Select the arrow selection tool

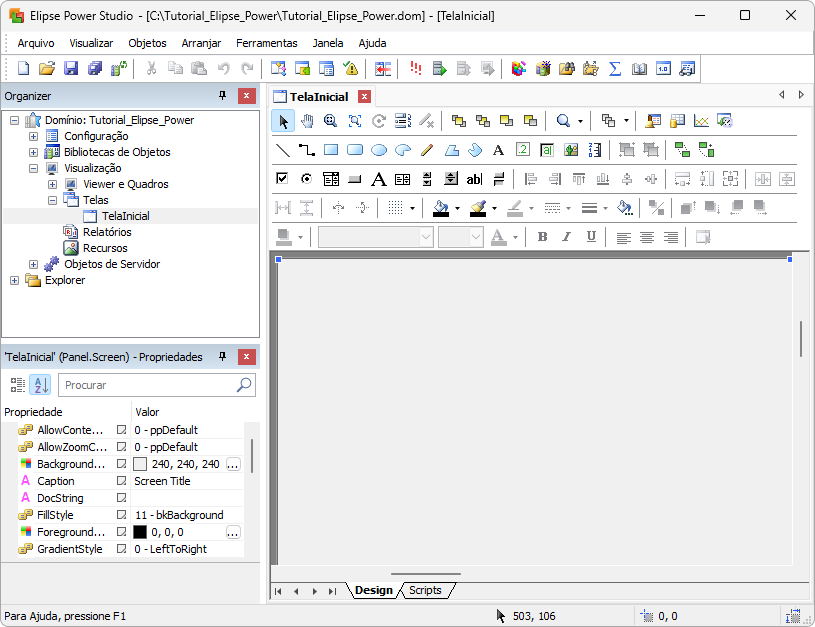[x=283, y=121]
